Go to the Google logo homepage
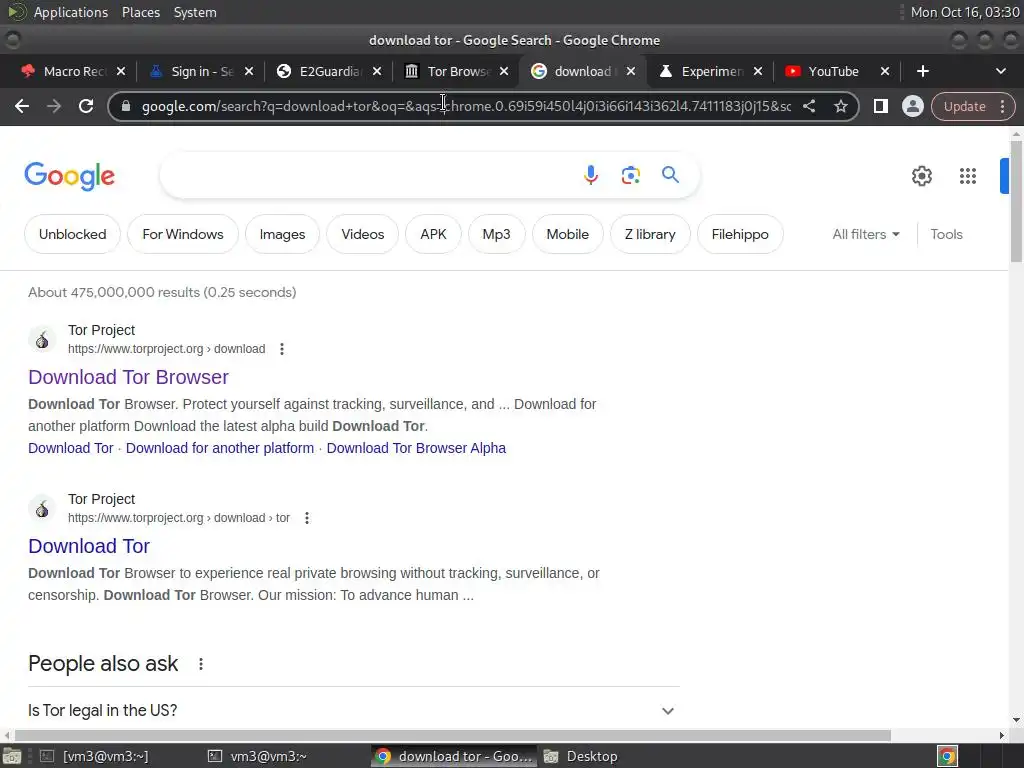Image resolution: width=1024 pixels, height=768 pixels. click(69, 176)
